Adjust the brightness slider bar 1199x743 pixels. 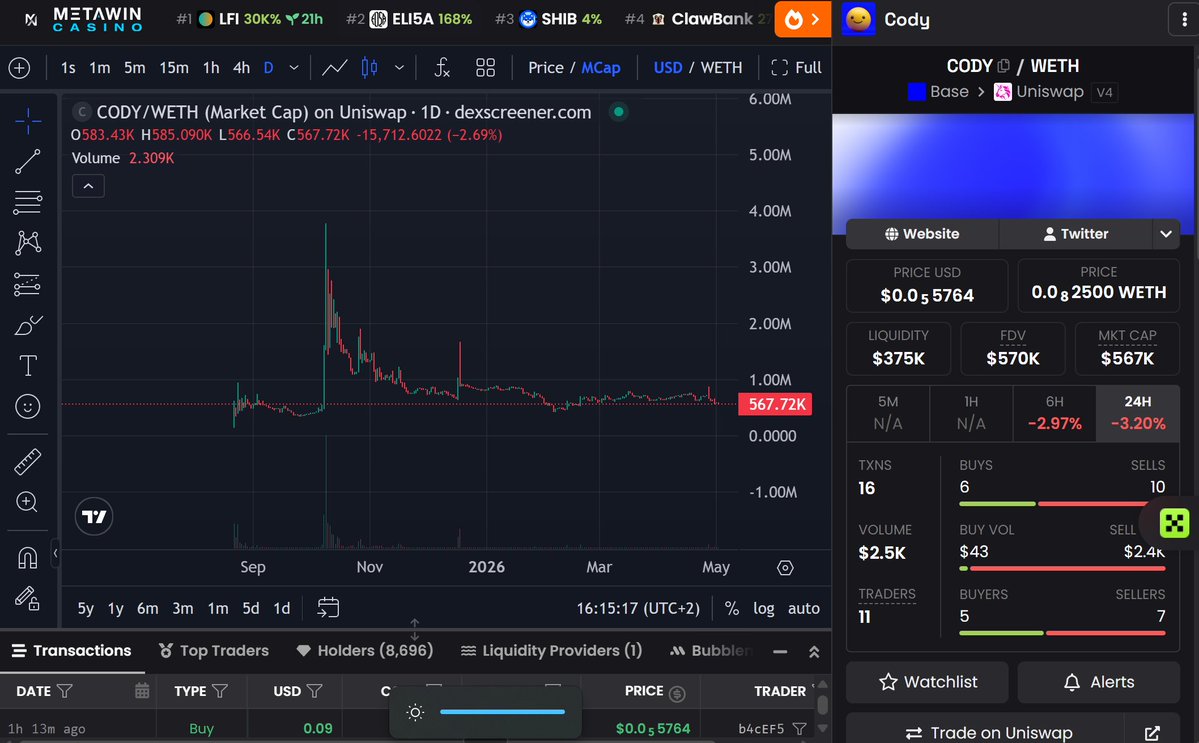502,712
